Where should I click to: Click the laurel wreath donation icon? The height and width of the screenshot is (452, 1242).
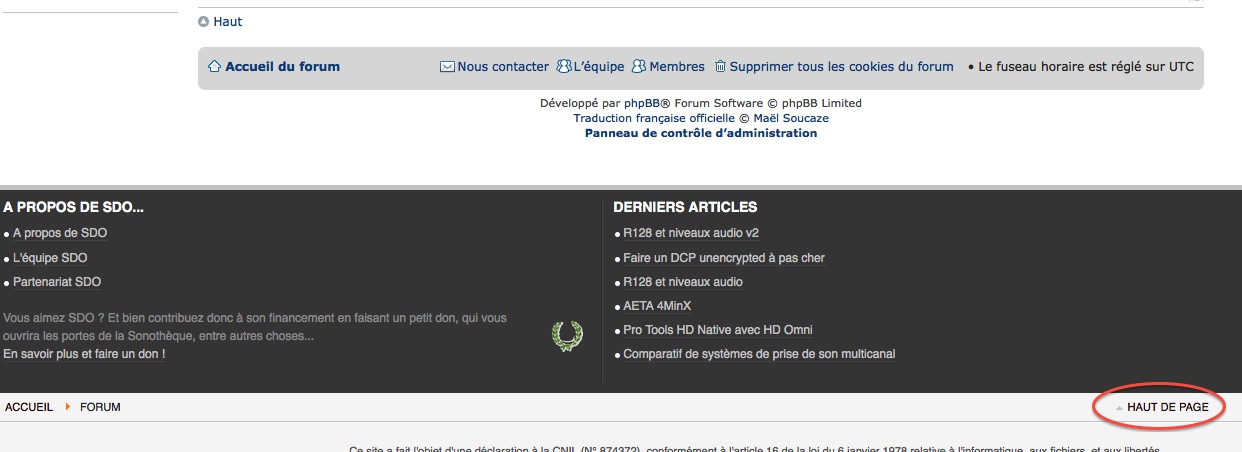[567, 336]
